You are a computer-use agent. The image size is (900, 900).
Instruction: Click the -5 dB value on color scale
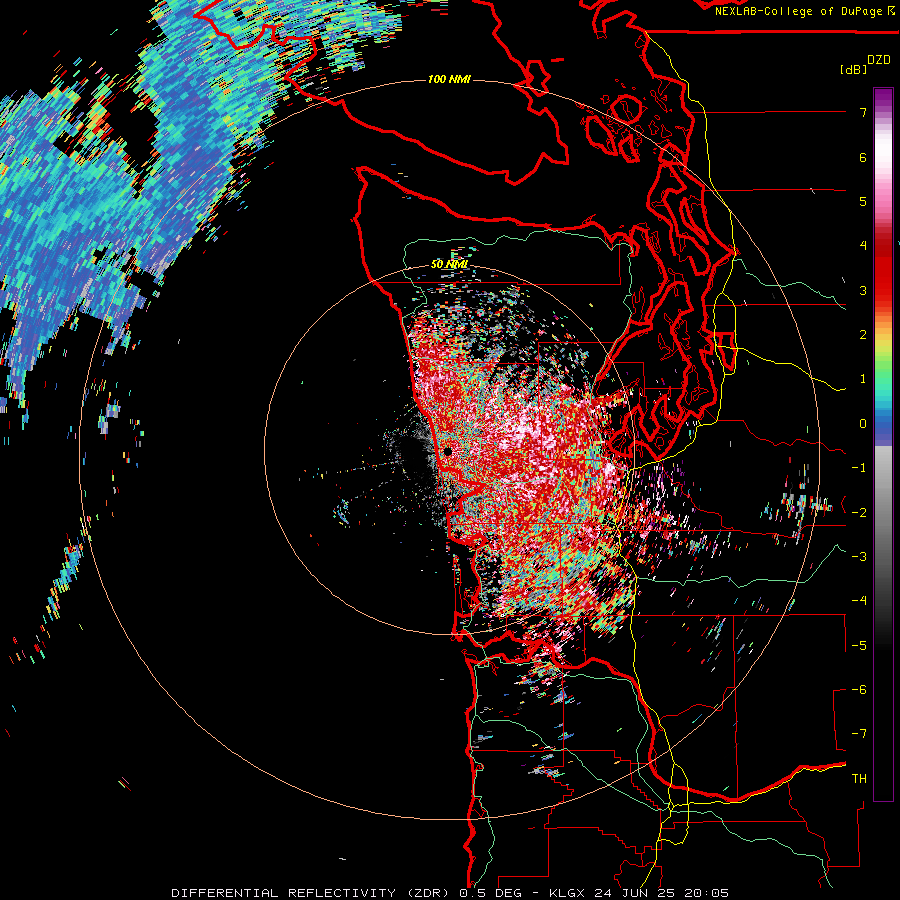859,646
